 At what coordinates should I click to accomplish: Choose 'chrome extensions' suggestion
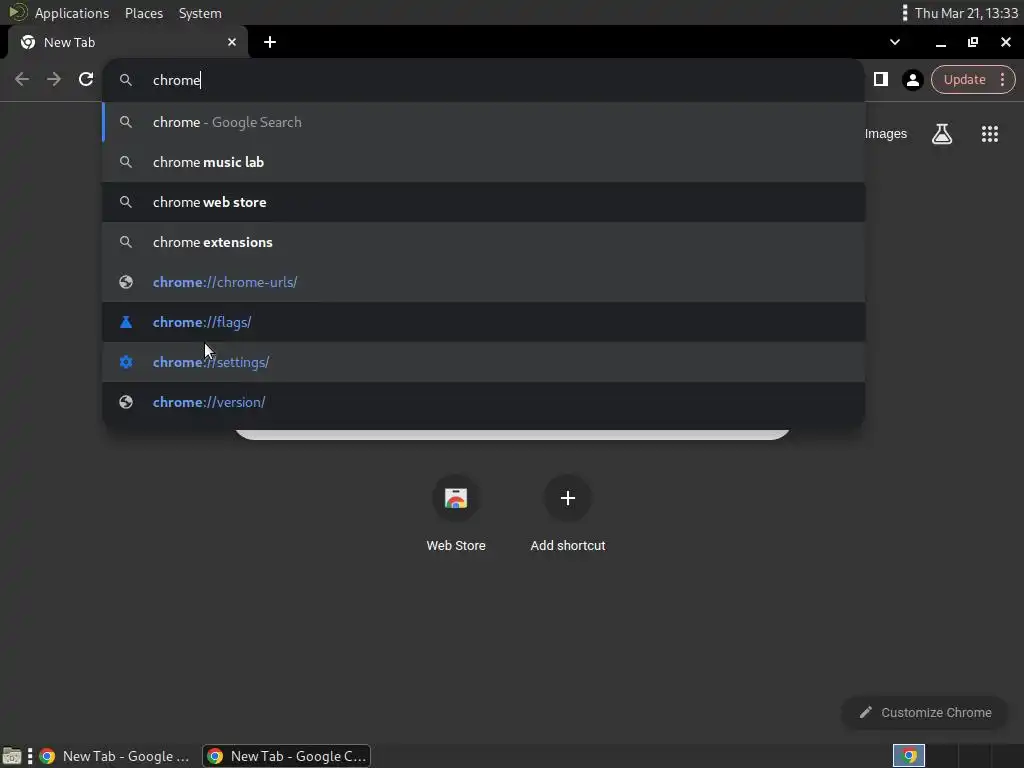coord(484,242)
